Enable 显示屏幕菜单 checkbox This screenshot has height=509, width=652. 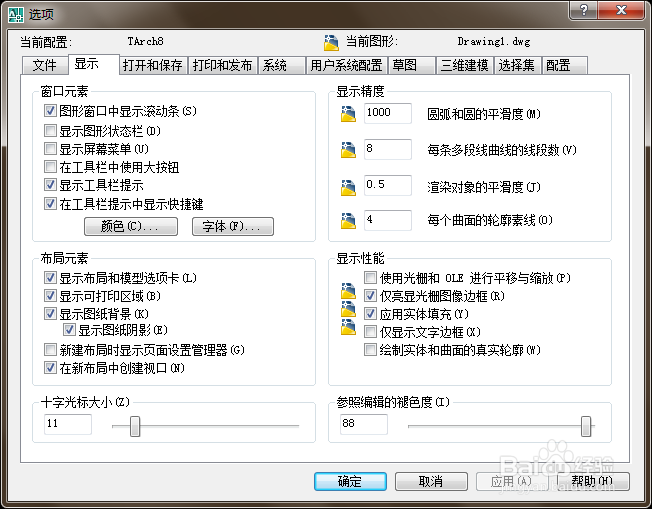coord(50,149)
